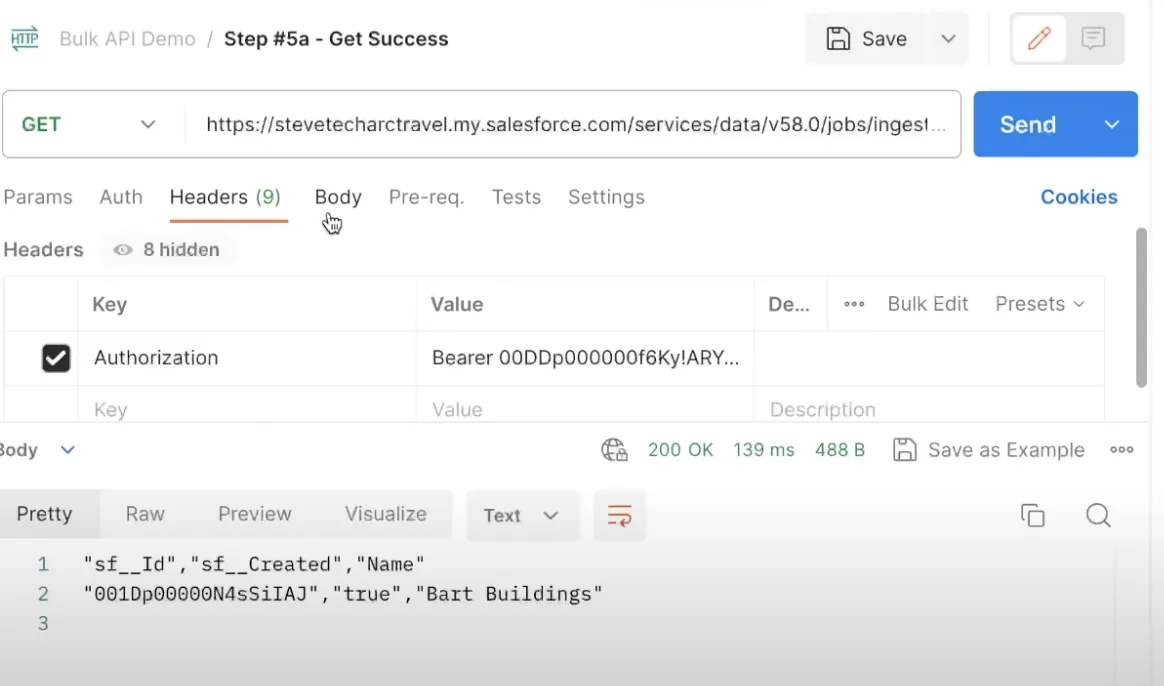This screenshot has height=686, width=1164.
Task: Open response more options ellipsis
Action: (1121, 450)
